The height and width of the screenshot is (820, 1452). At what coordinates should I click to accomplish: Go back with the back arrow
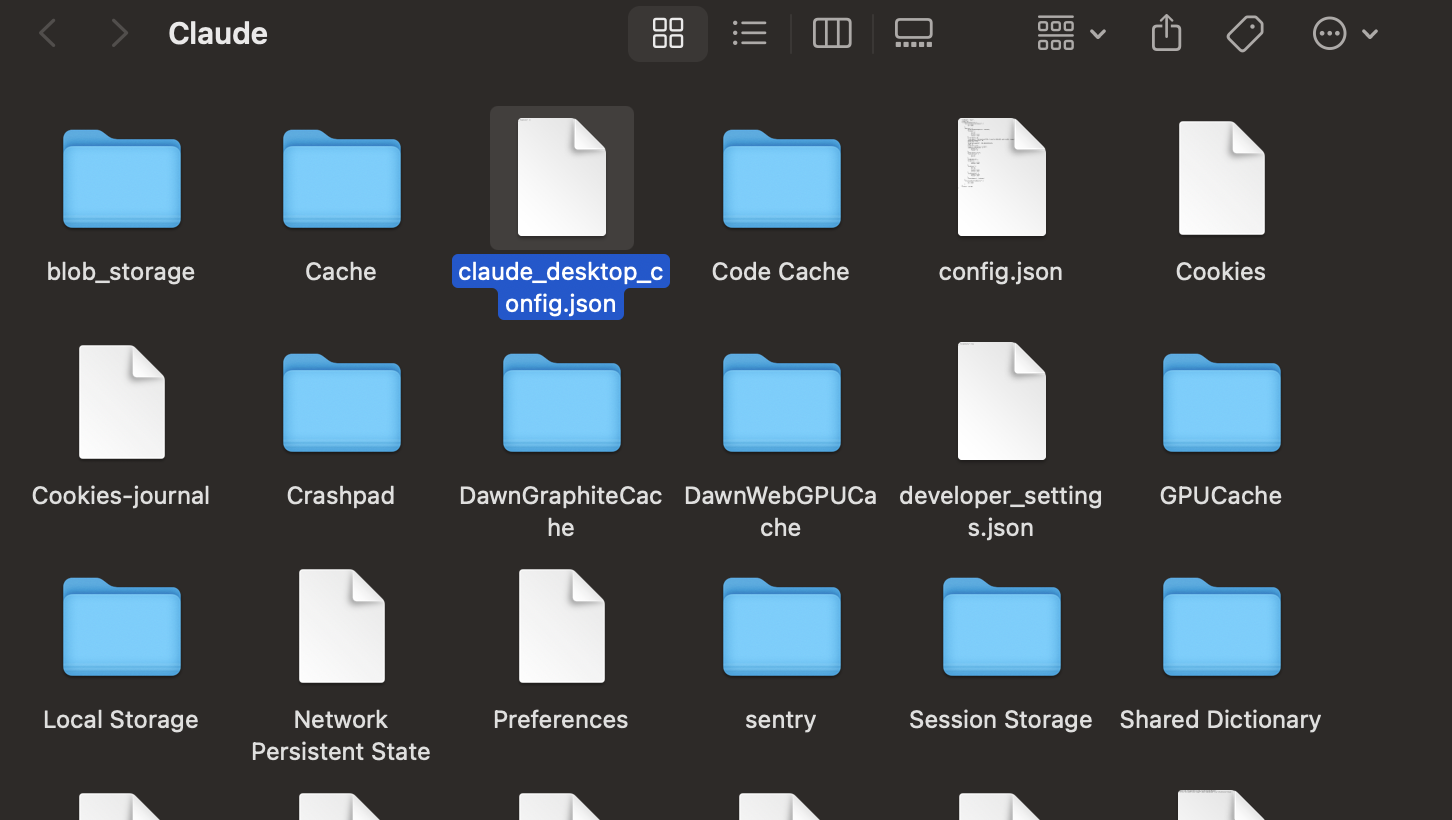[47, 34]
